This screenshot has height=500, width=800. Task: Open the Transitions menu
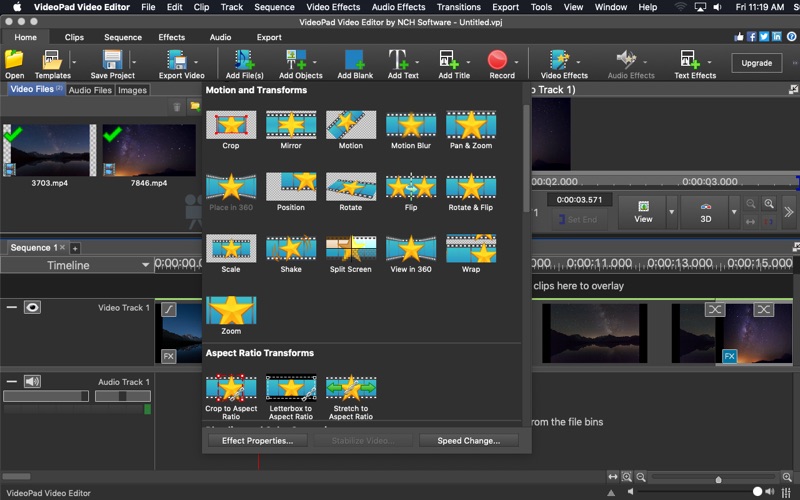(x=458, y=7)
